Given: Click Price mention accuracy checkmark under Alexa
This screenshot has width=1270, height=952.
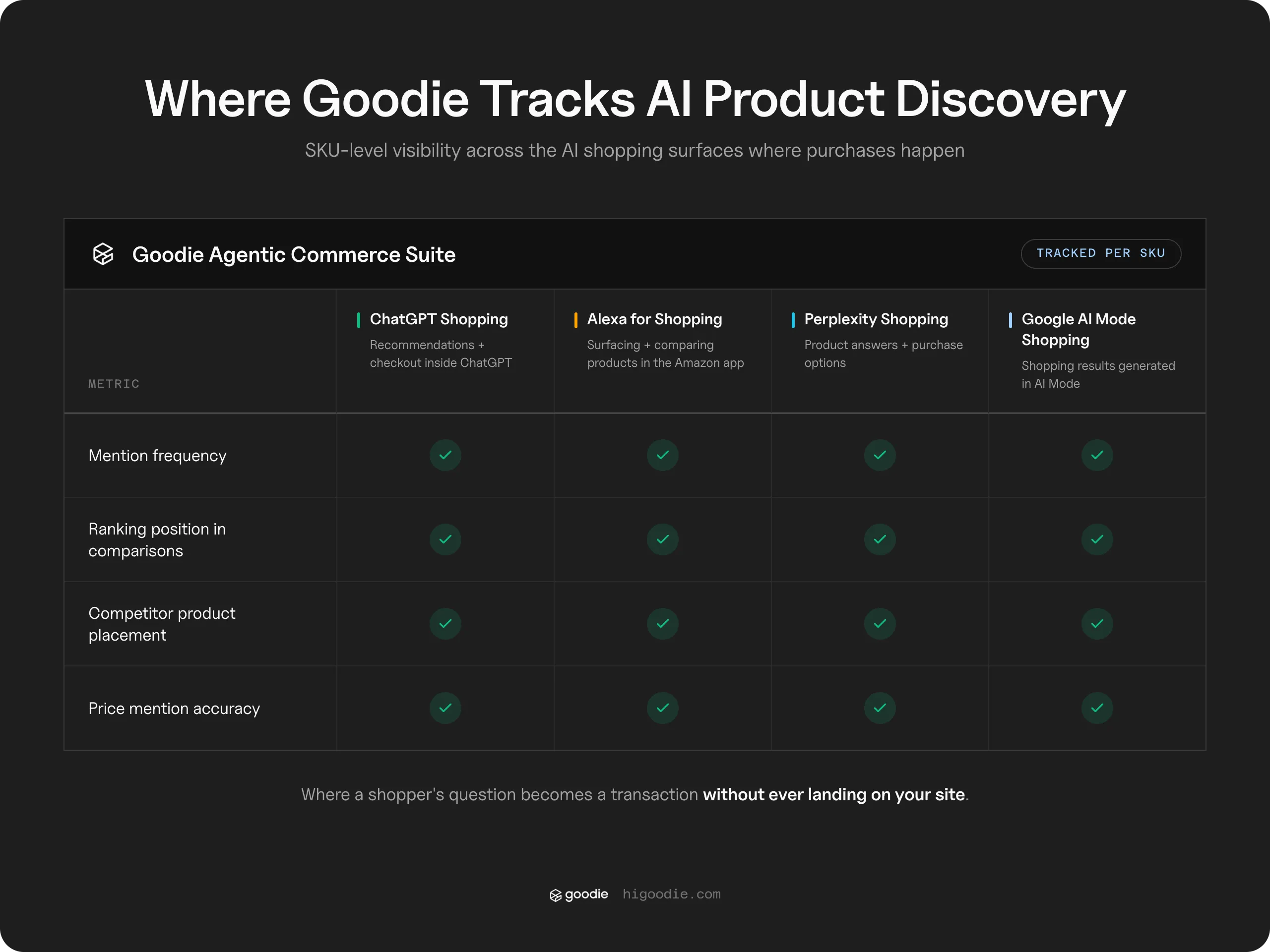Looking at the screenshot, I should click(663, 708).
